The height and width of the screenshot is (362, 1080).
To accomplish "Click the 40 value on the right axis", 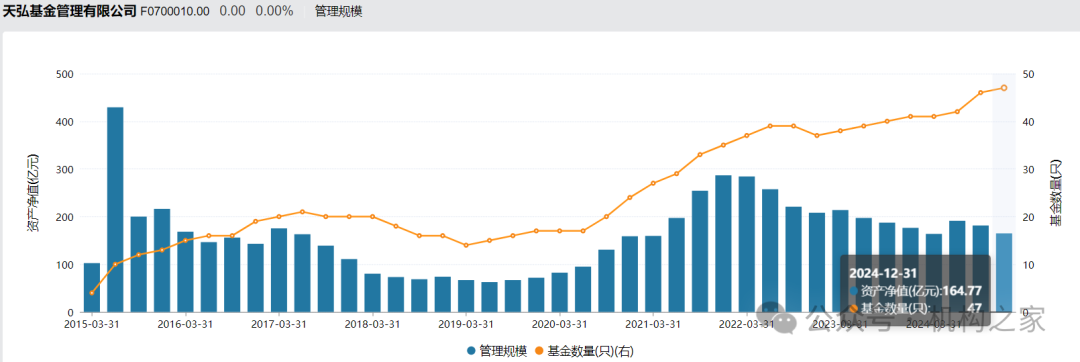I will (x=1028, y=122).
